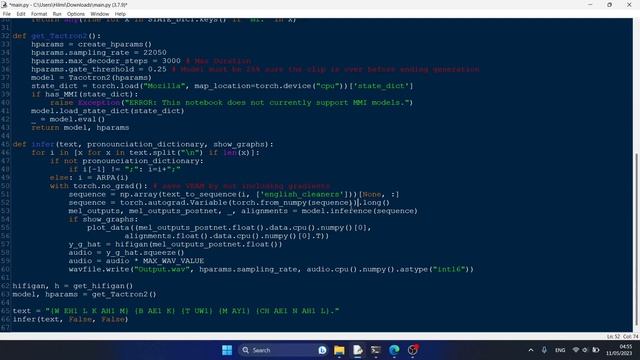This screenshot has height=360, width=640.
Task: Click the editor's vertical scrollbar thumb
Action: (636, 239)
